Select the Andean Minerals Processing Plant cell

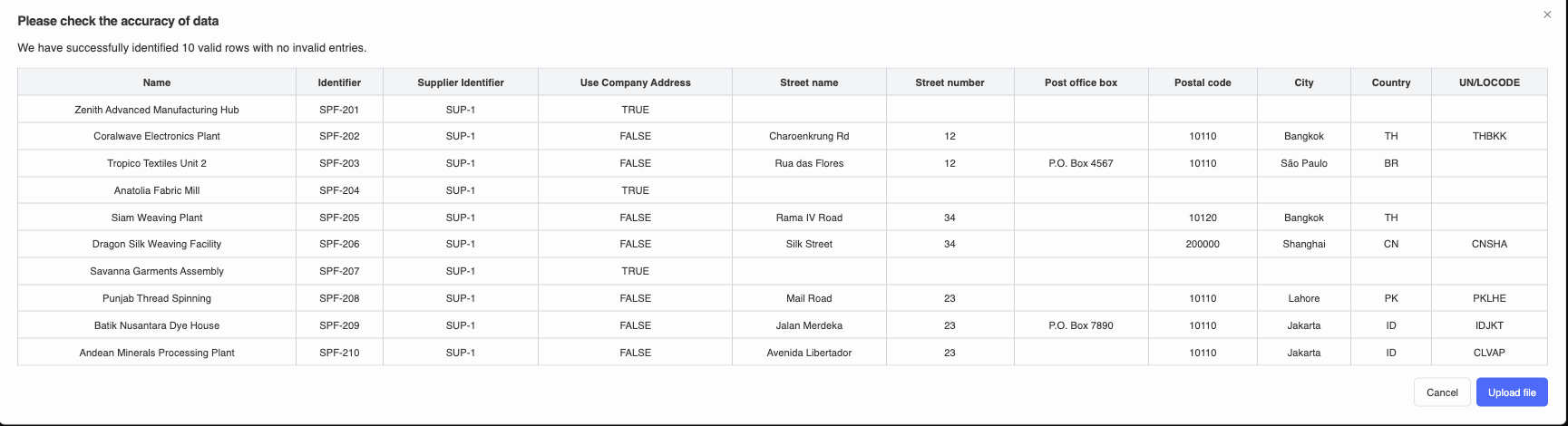[x=157, y=353]
